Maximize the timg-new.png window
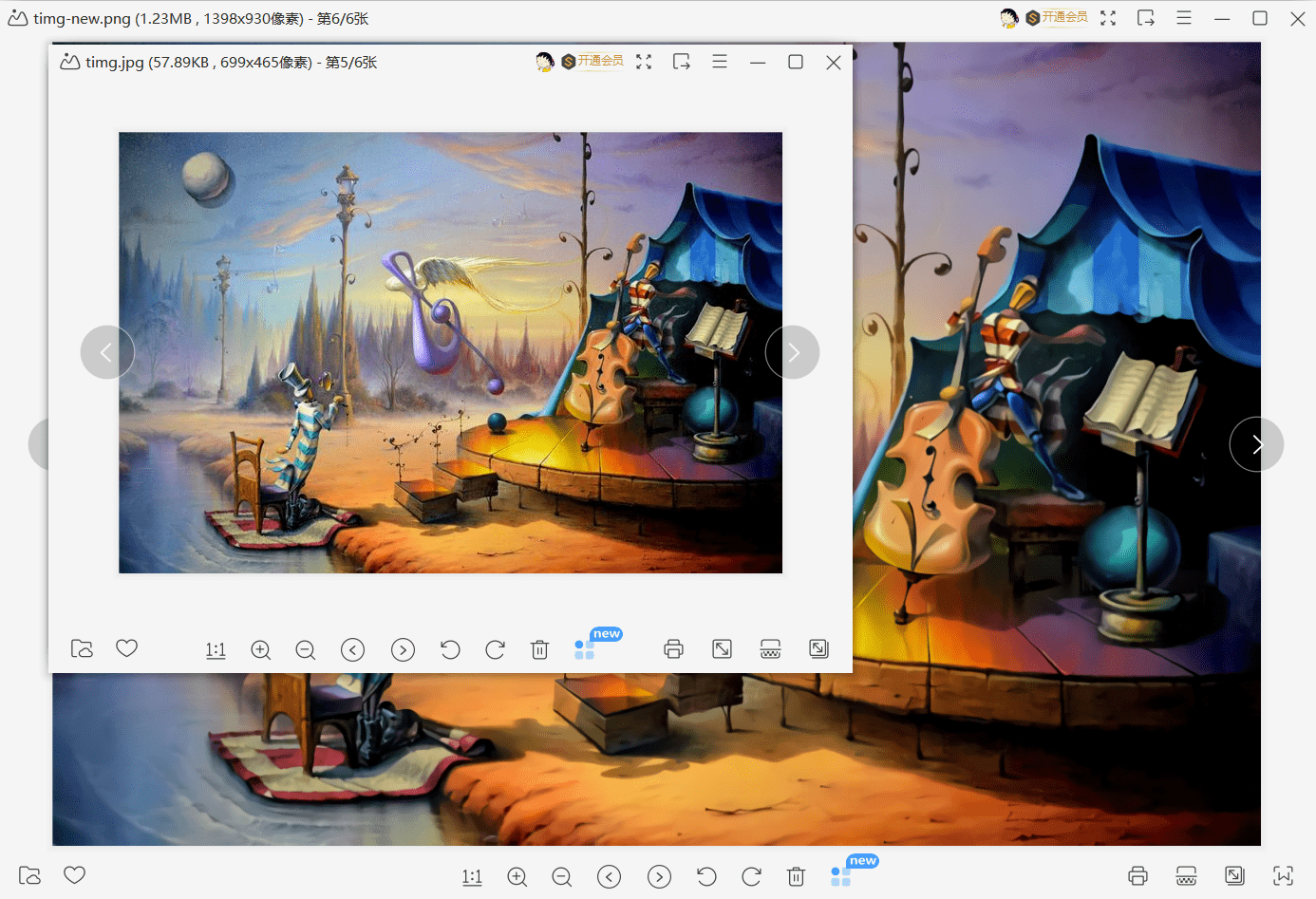The width and height of the screenshot is (1316, 899). point(1260,18)
